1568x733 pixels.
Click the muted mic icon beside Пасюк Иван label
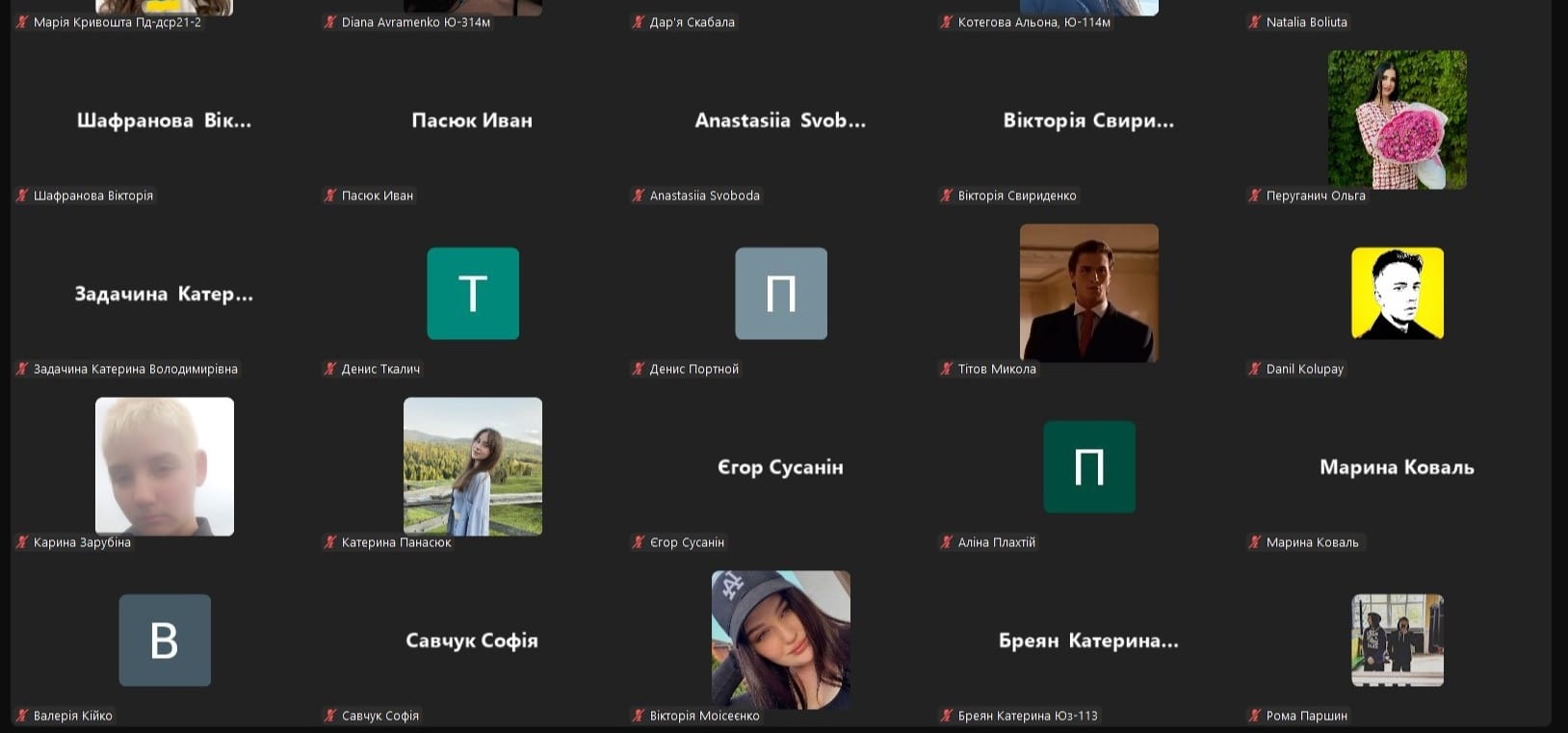click(x=330, y=196)
